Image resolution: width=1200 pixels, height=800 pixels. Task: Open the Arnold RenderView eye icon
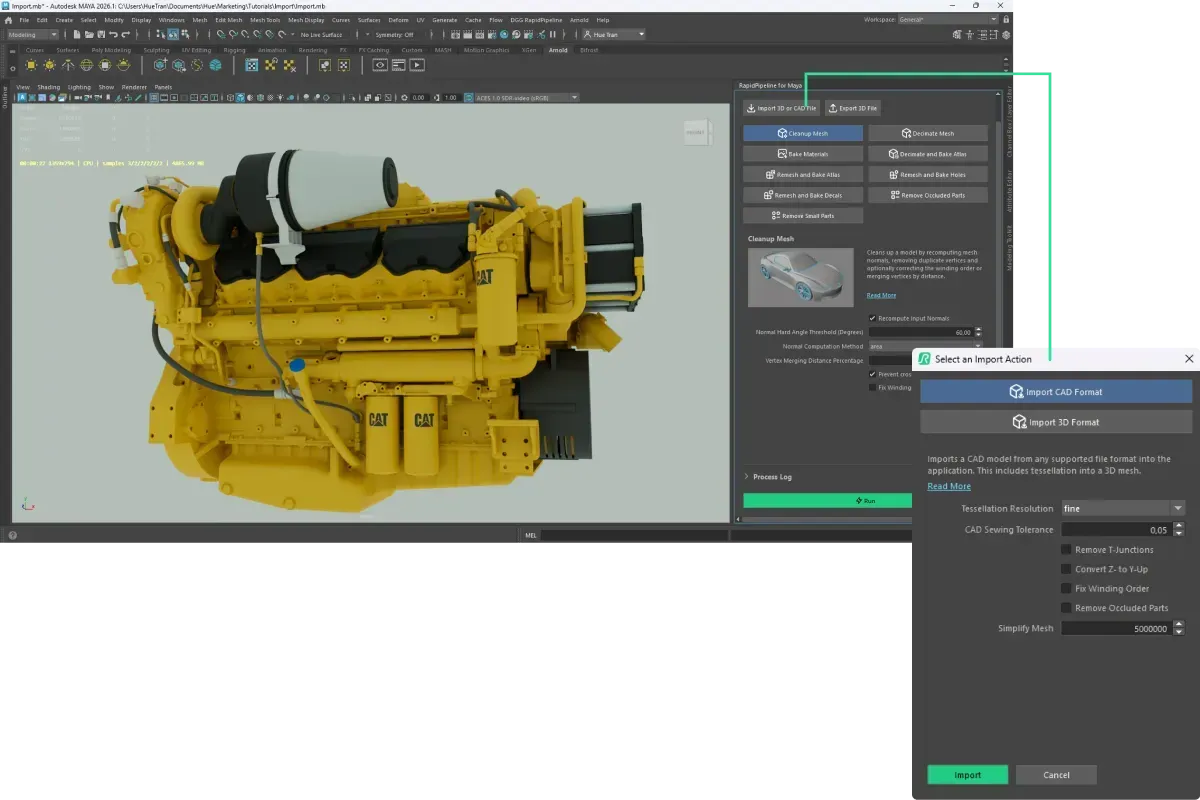tap(380, 65)
